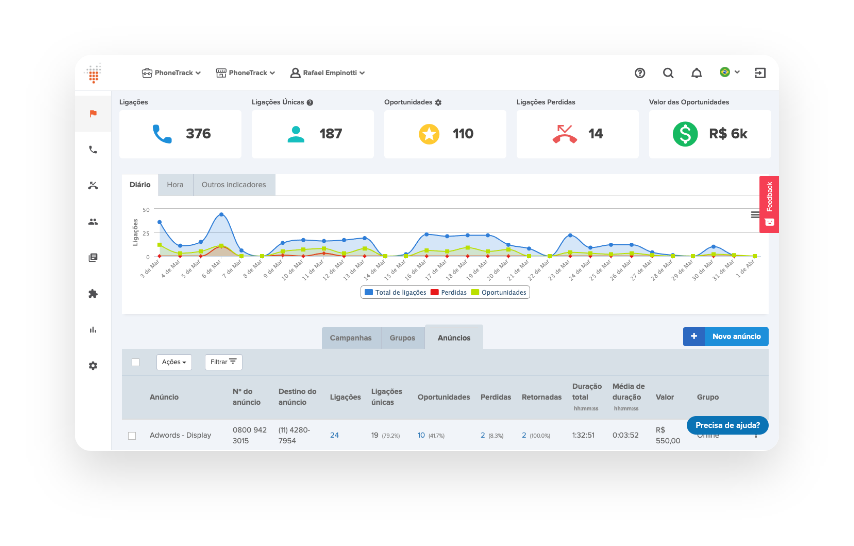Open the library sidebar icon
Viewport: 854px width, 546px height.
pyautogui.click(x=93, y=258)
